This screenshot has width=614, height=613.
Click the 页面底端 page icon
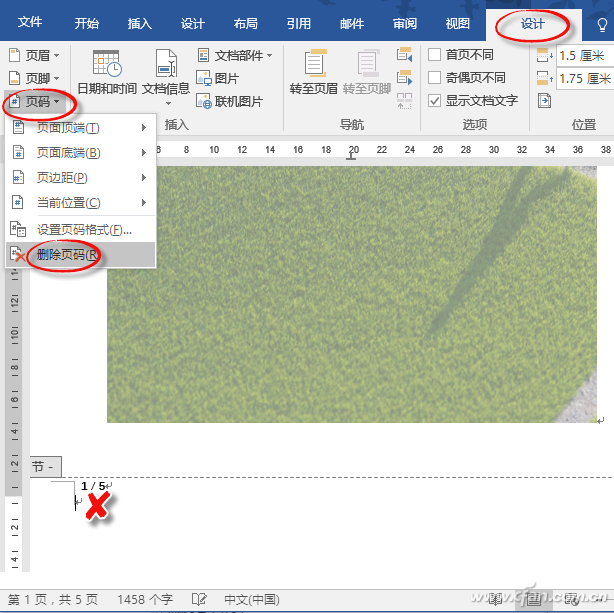click(18, 152)
